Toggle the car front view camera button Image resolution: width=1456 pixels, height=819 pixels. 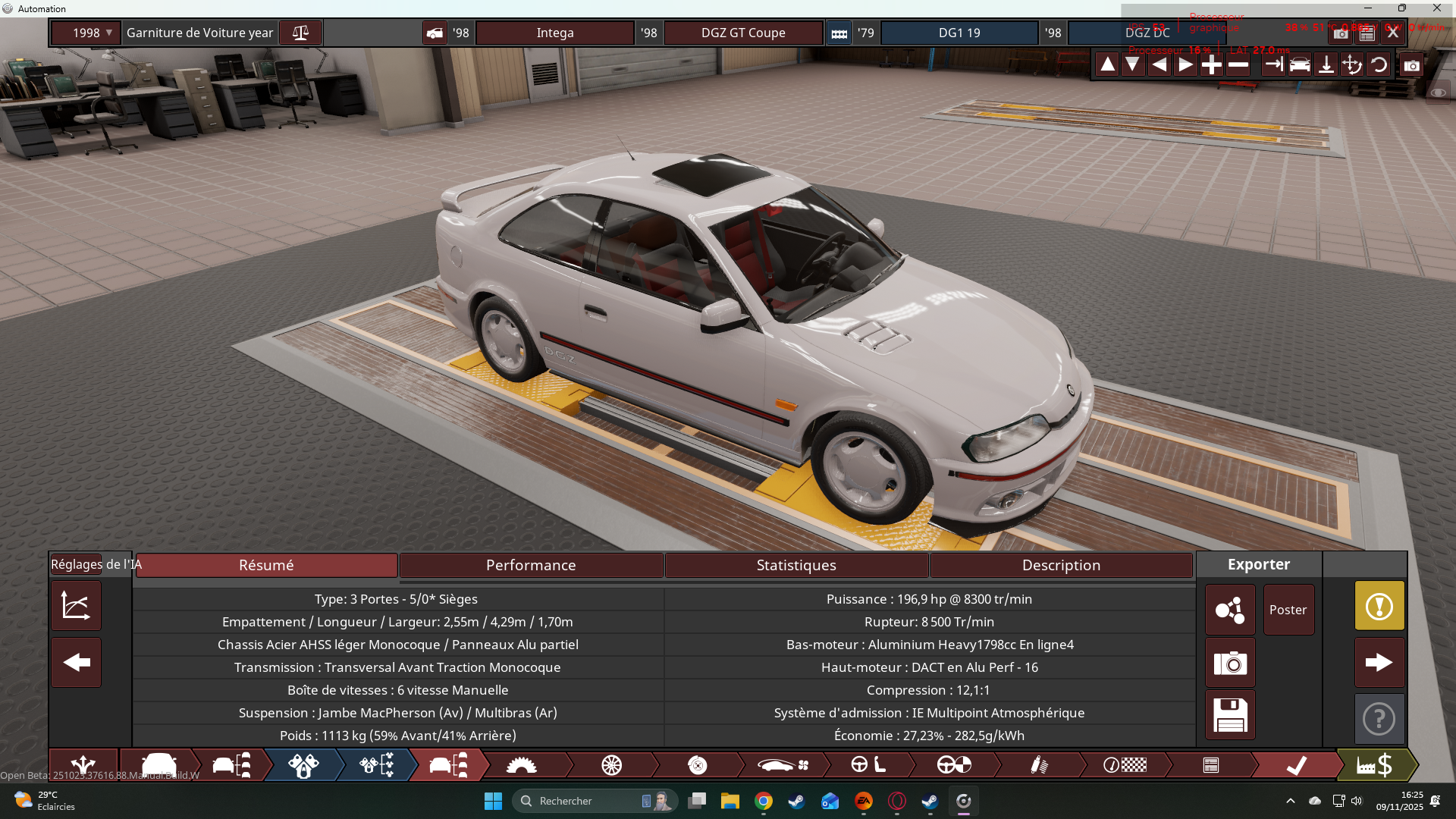point(1299,65)
